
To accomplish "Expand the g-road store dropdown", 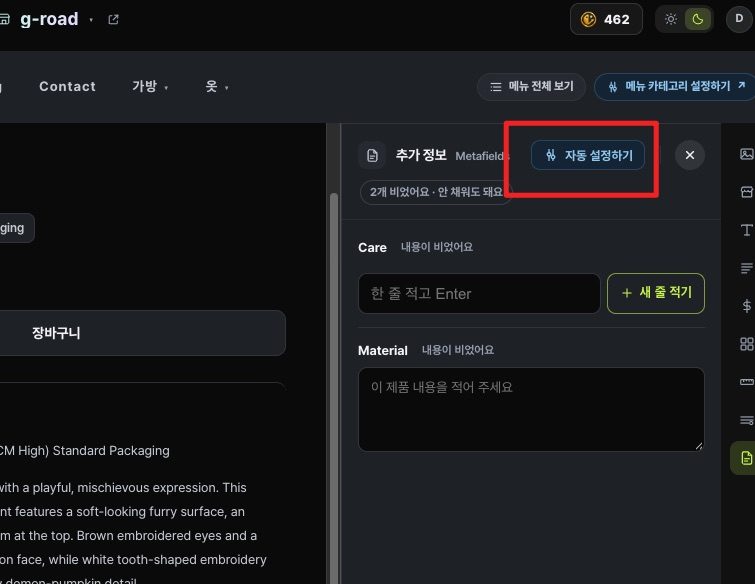I will point(91,20).
